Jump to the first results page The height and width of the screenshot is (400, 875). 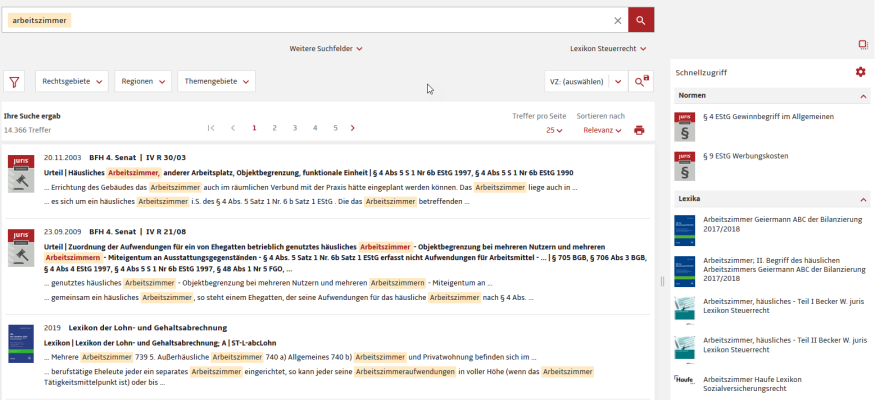click(x=211, y=128)
